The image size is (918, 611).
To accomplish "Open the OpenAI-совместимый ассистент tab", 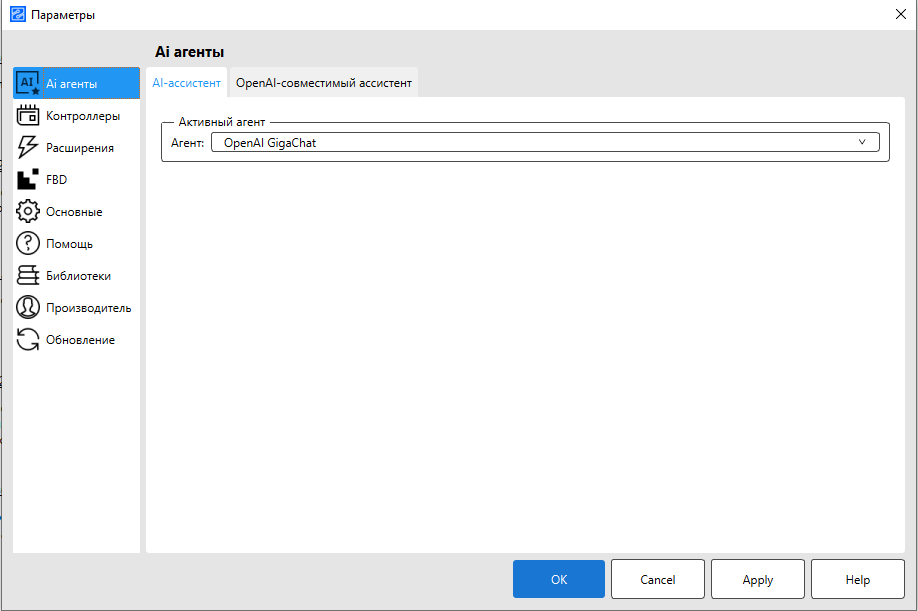I will pyautogui.click(x=324, y=83).
